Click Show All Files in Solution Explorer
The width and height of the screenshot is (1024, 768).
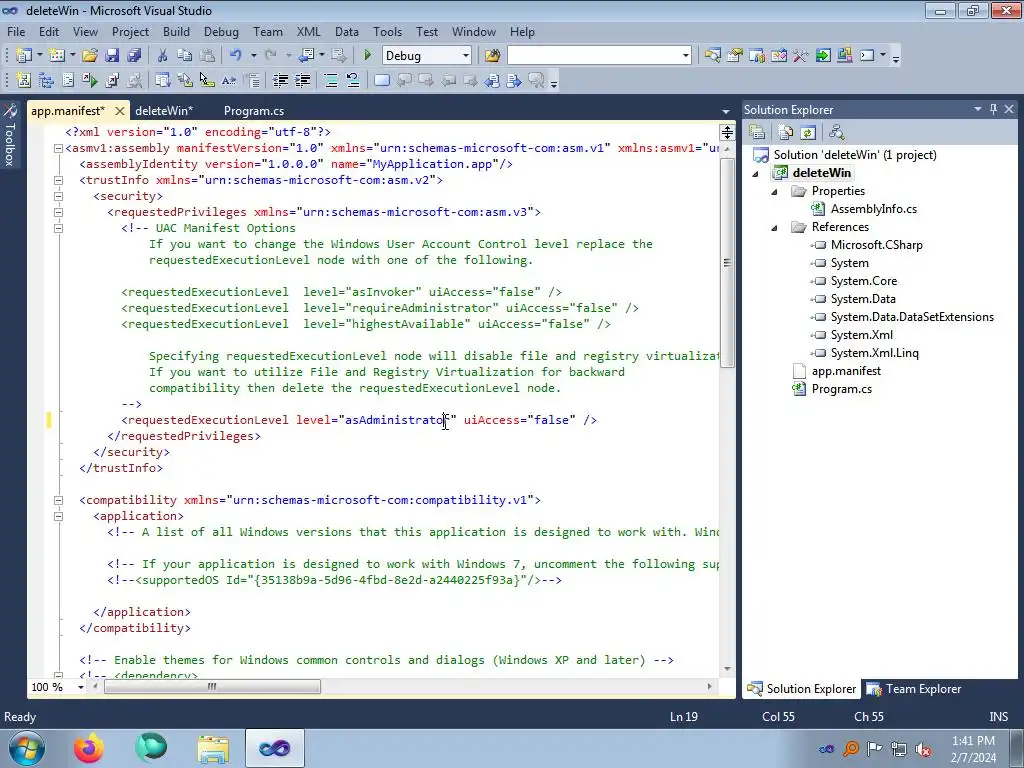pos(786,133)
